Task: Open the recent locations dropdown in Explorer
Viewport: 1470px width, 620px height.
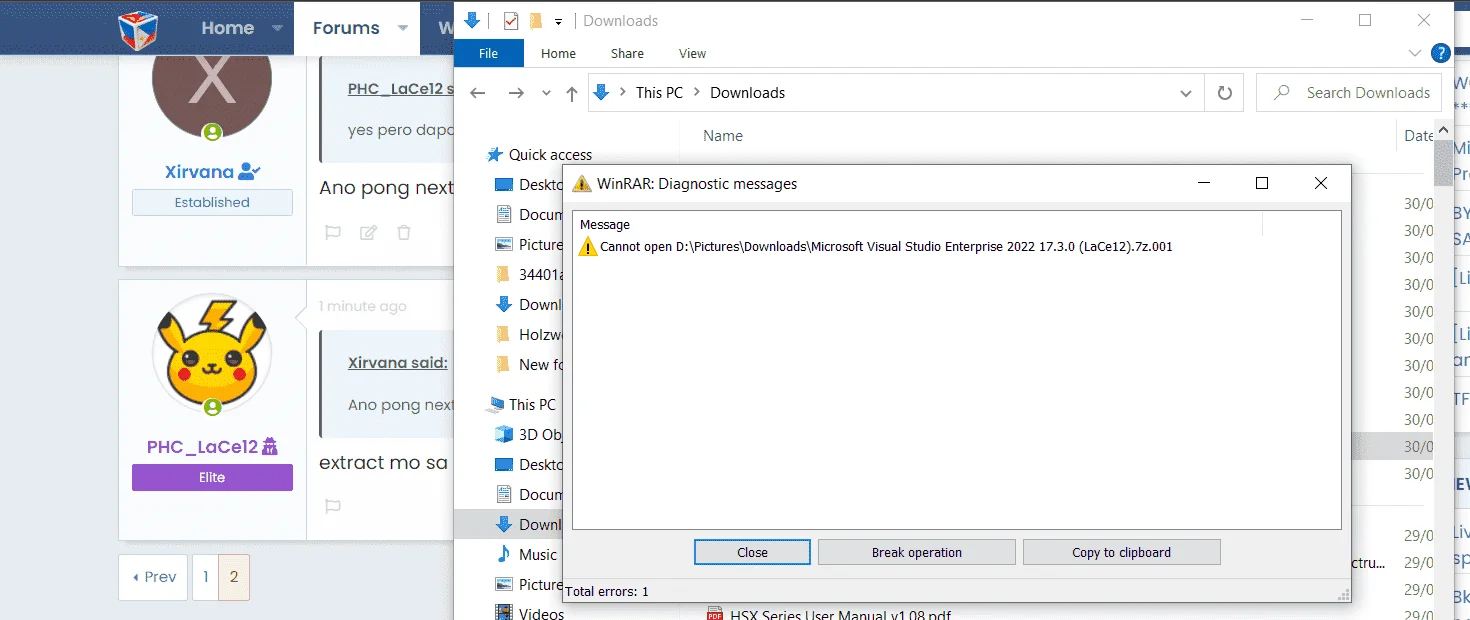Action: (x=546, y=93)
